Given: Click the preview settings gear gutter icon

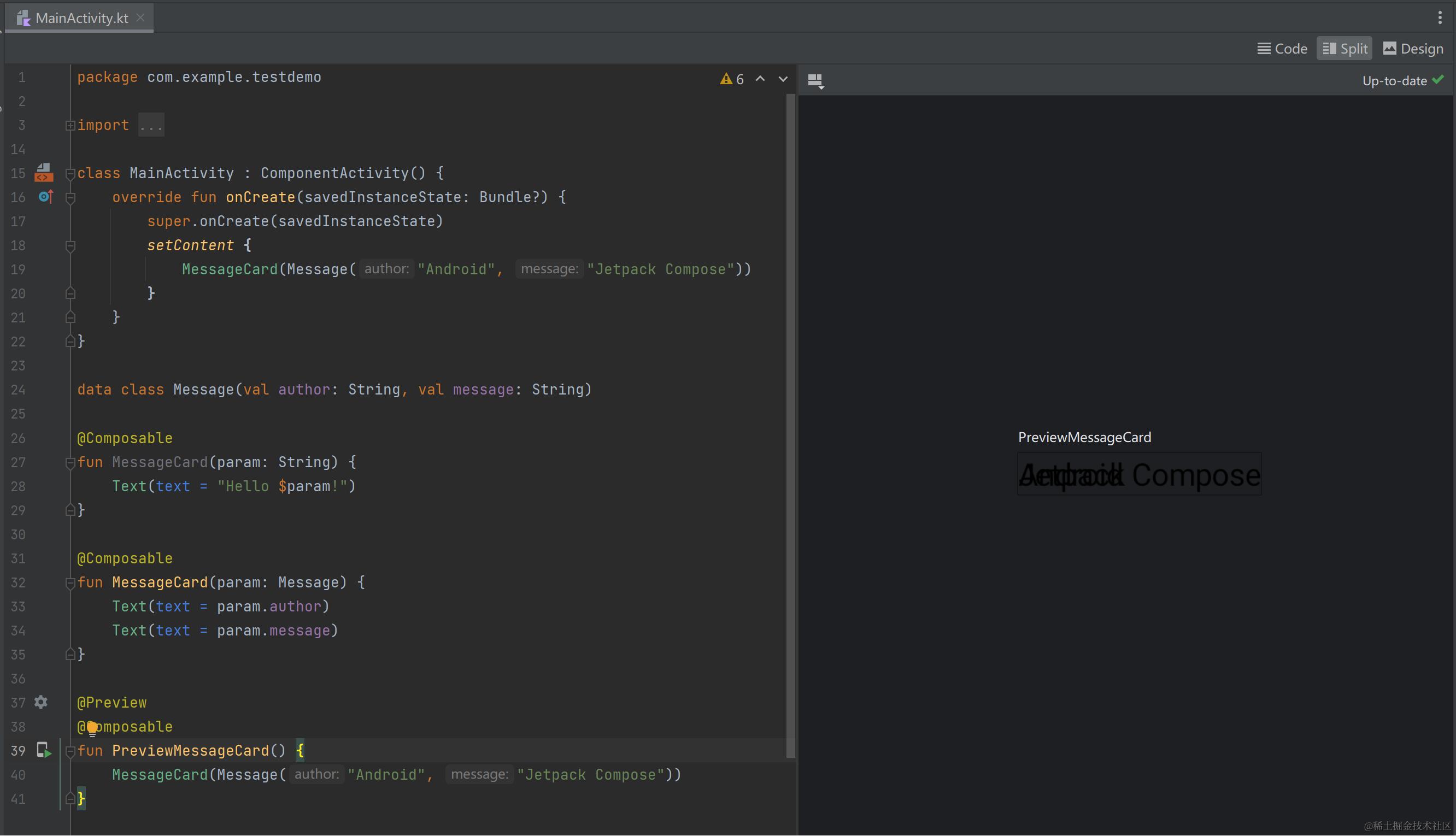Looking at the screenshot, I should [41, 702].
